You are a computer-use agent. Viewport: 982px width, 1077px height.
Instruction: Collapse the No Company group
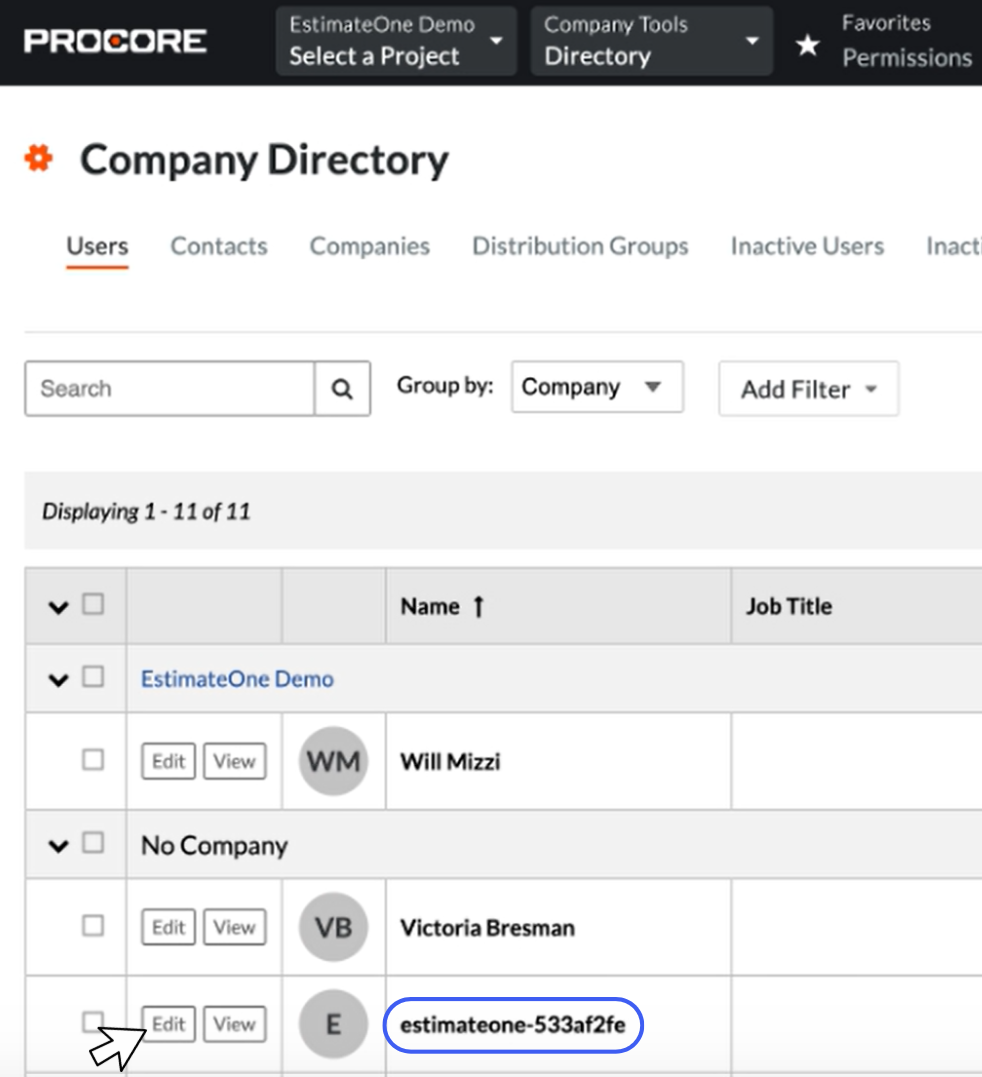(x=58, y=846)
